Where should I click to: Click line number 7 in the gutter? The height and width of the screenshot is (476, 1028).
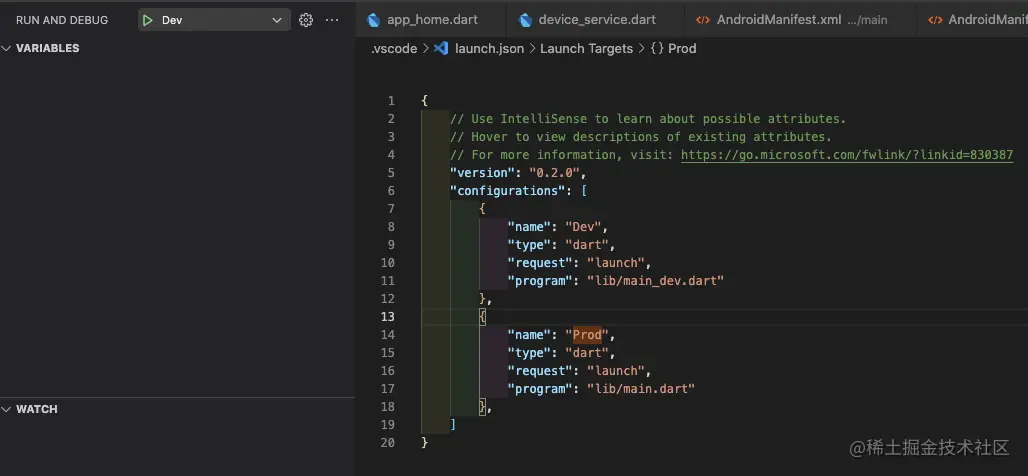click(x=391, y=208)
